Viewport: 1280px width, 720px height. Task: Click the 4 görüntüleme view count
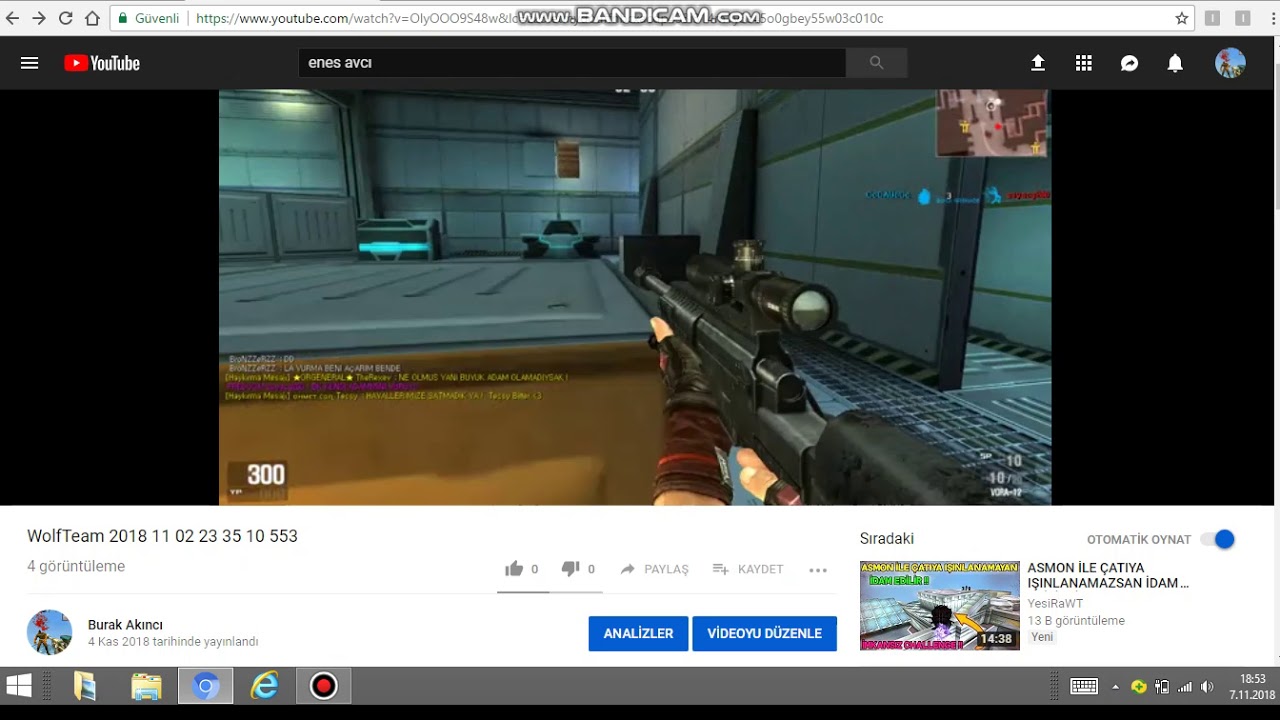pos(76,566)
